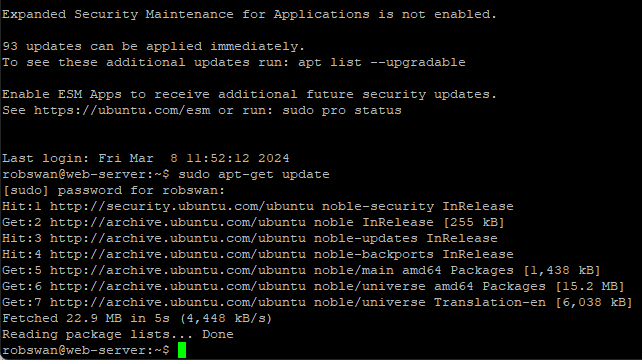Click the security.ubuntu.com URL on Hit:1 line
Screen dimensions: 642x360
pyautogui.click(x=182, y=206)
